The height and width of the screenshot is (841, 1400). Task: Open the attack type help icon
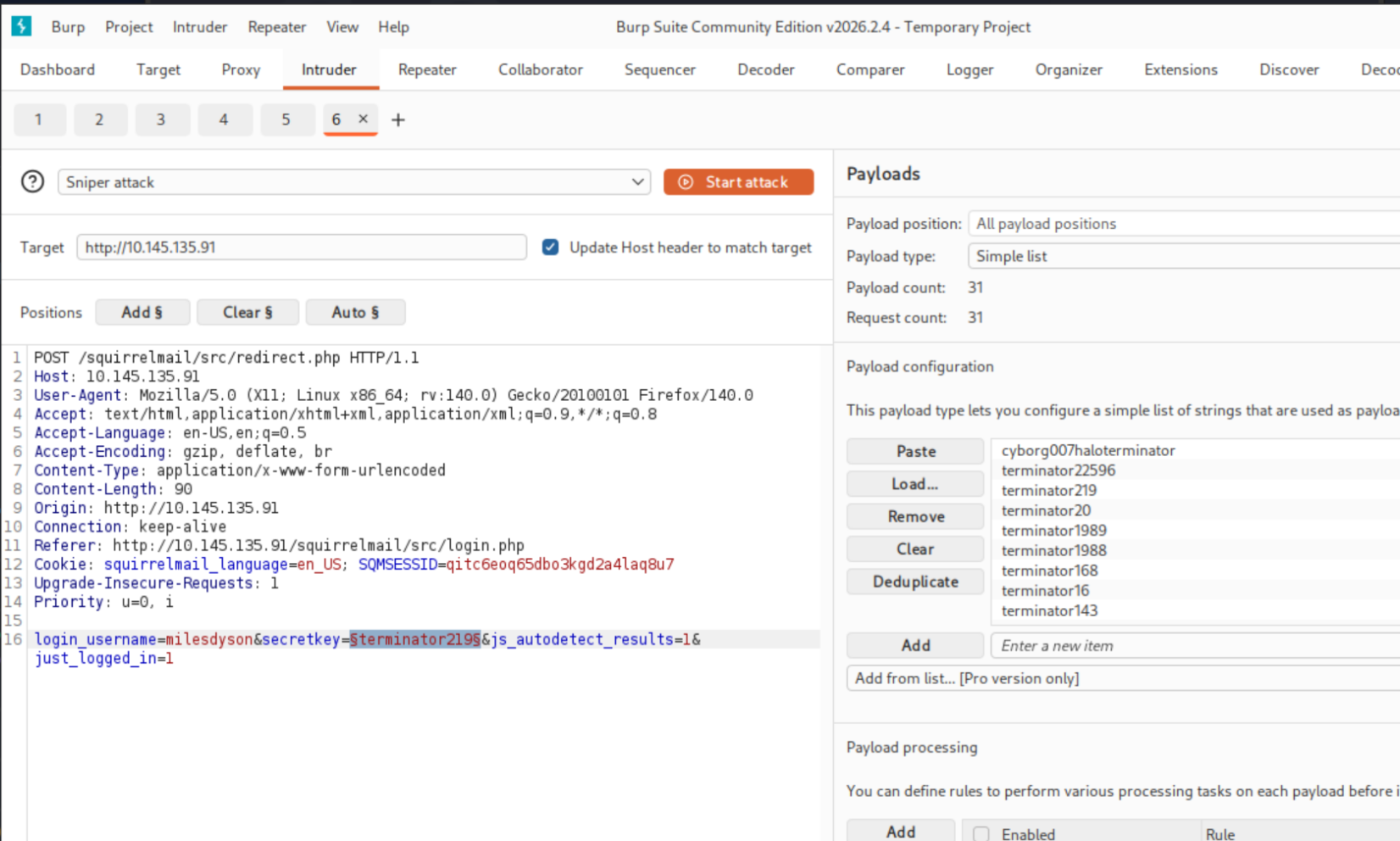[32, 181]
